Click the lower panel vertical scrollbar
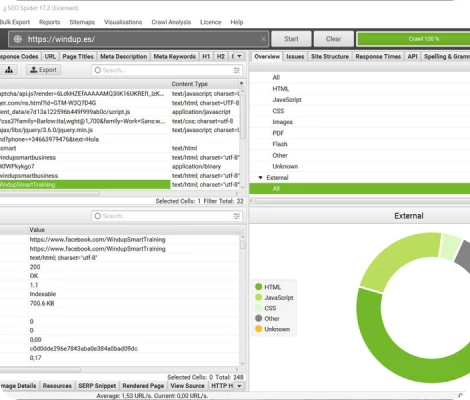The height and width of the screenshot is (400, 470). point(243,245)
